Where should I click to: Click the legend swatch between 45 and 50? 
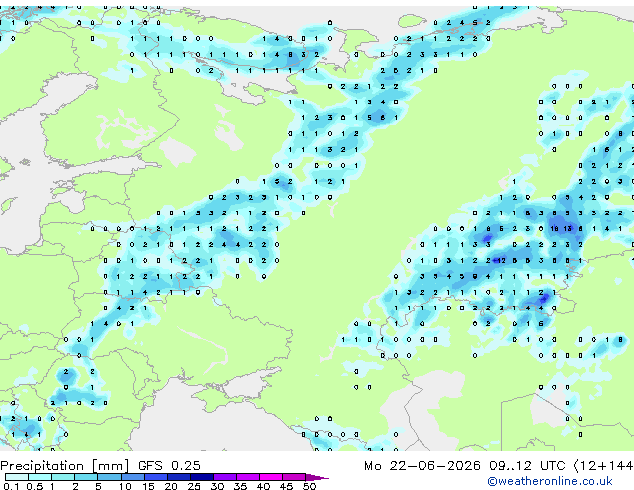[x=294, y=477]
